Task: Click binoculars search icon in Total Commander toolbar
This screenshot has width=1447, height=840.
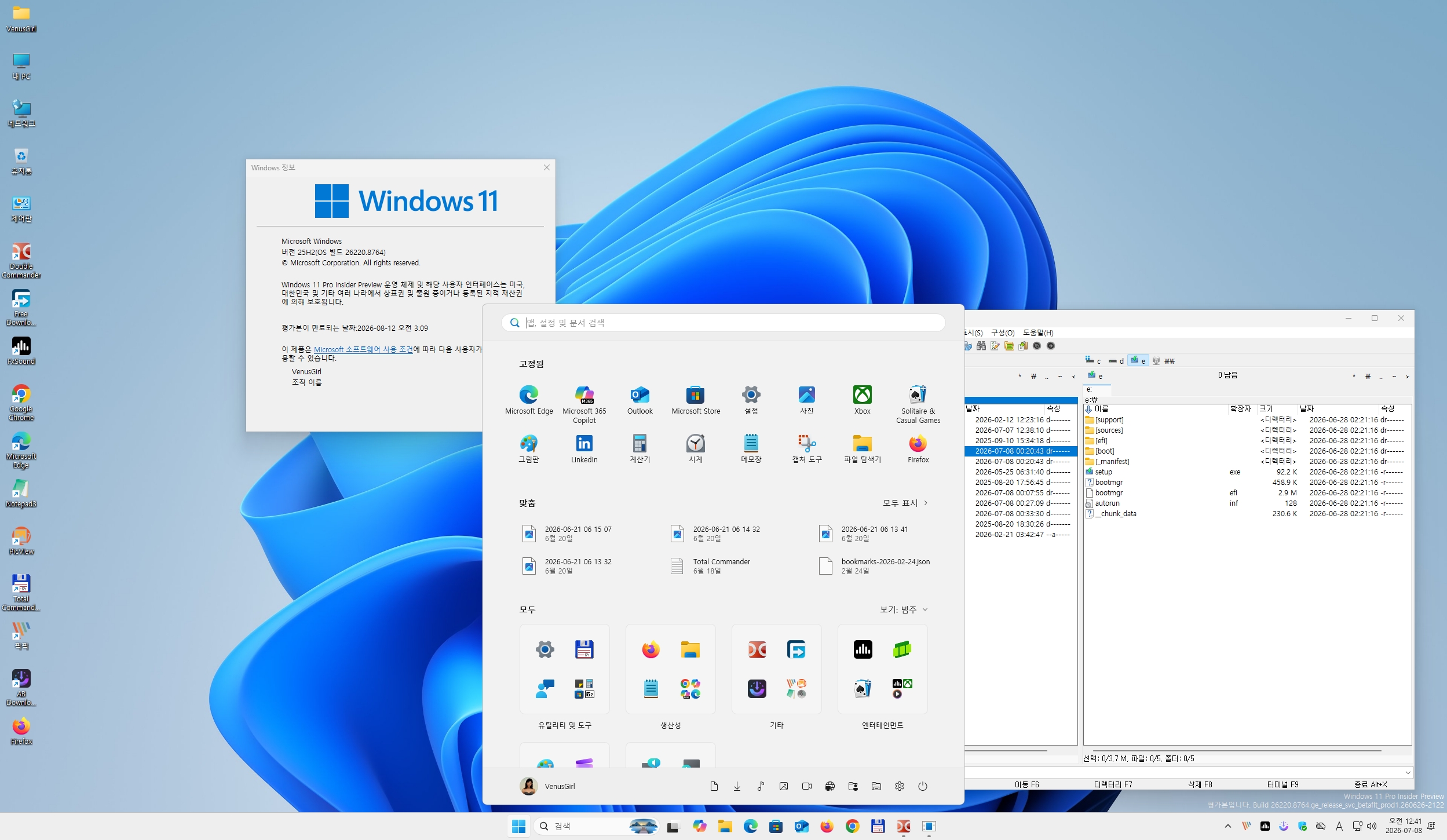Action: pos(981,346)
